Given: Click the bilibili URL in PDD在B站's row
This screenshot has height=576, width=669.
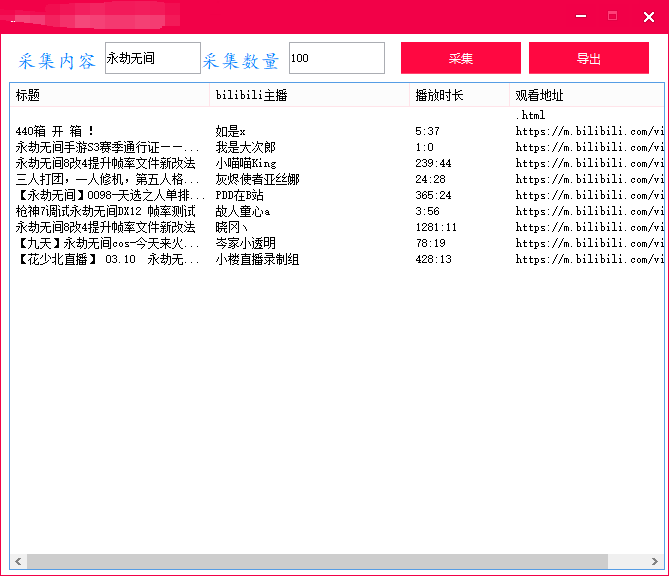Looking at the screenshot, I should pyautogui.click(x=589, y=195).
